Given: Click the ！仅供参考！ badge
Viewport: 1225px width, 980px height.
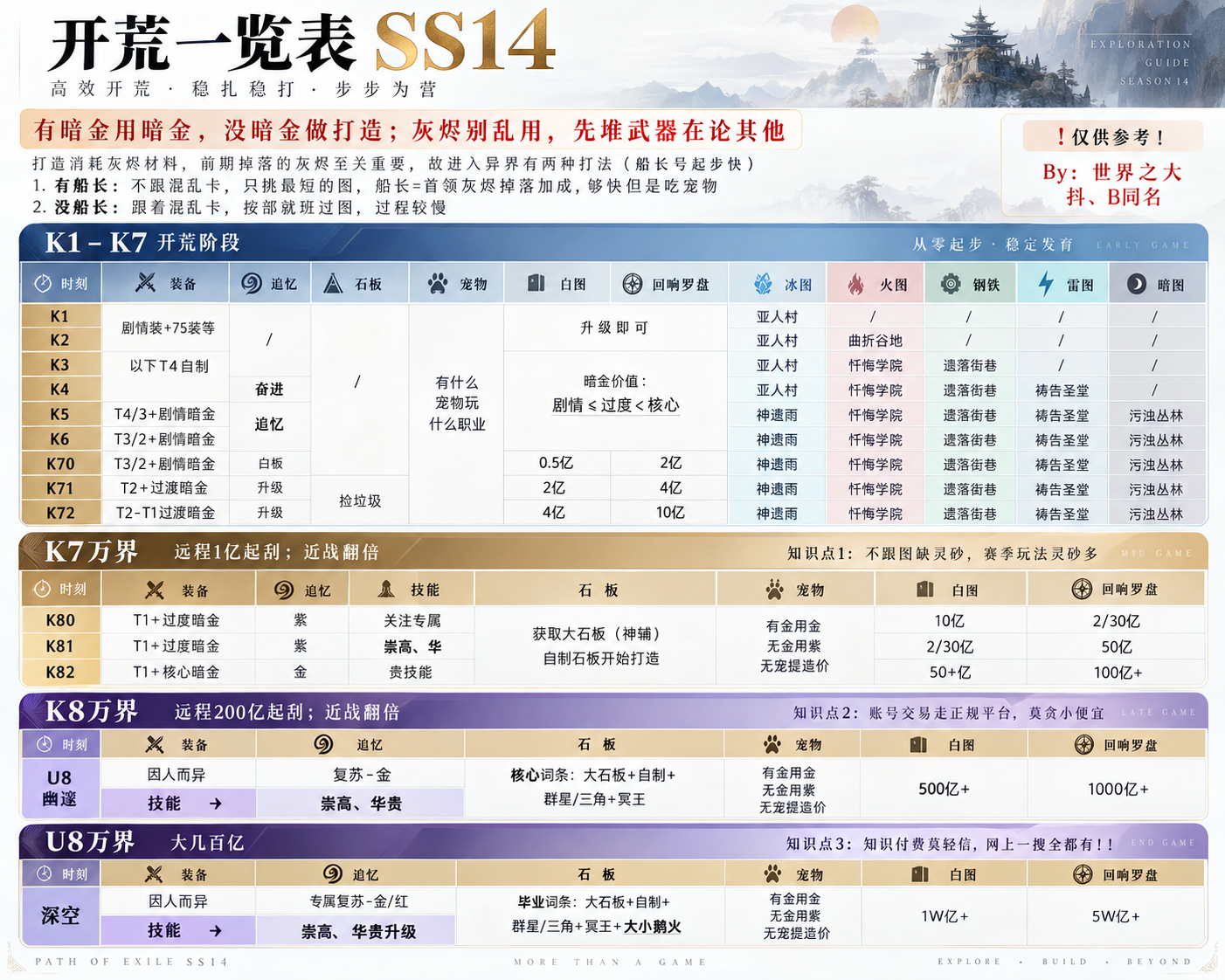Looking at the screenshot, I should coord(1112,137).
